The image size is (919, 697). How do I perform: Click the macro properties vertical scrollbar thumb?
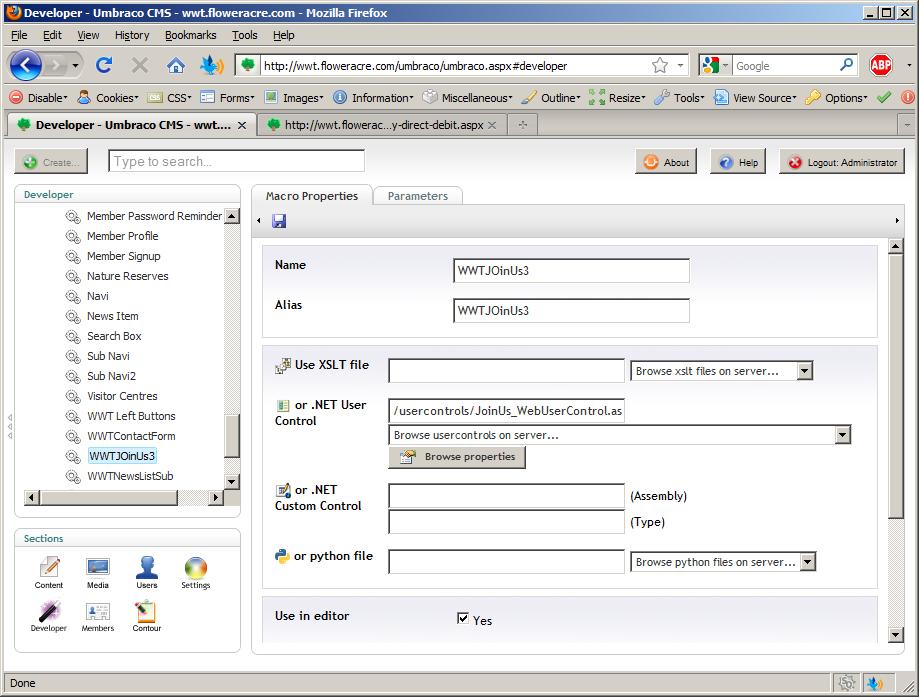(896, 387)
